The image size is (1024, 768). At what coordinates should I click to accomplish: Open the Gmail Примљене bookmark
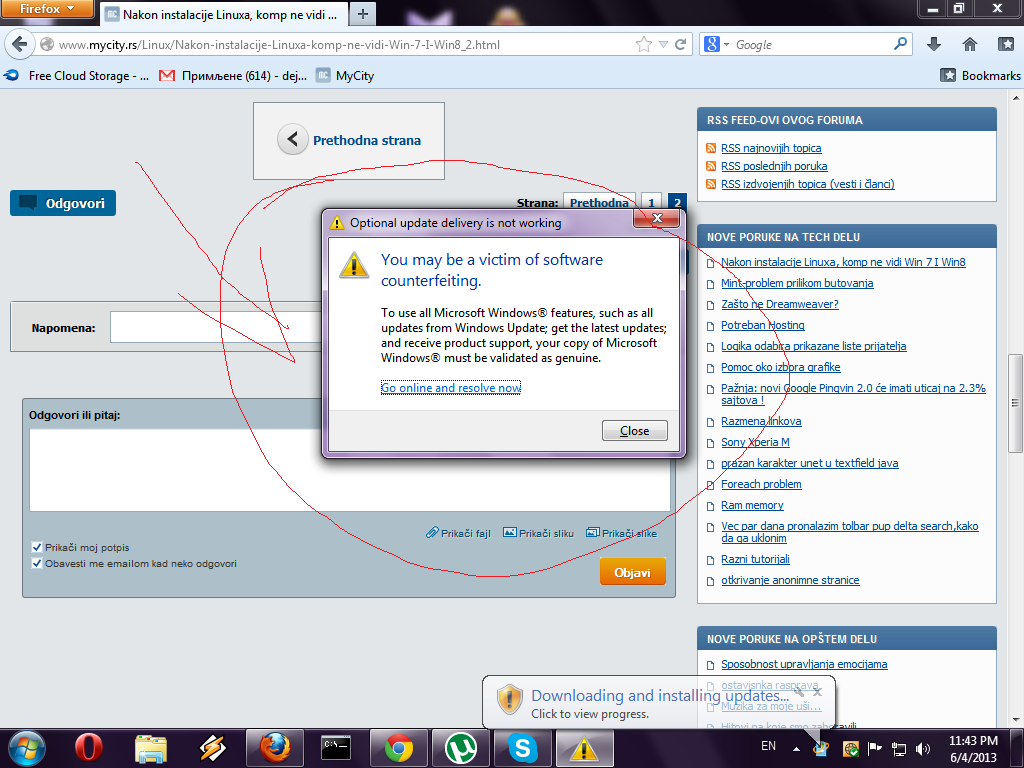click(233, 76)
